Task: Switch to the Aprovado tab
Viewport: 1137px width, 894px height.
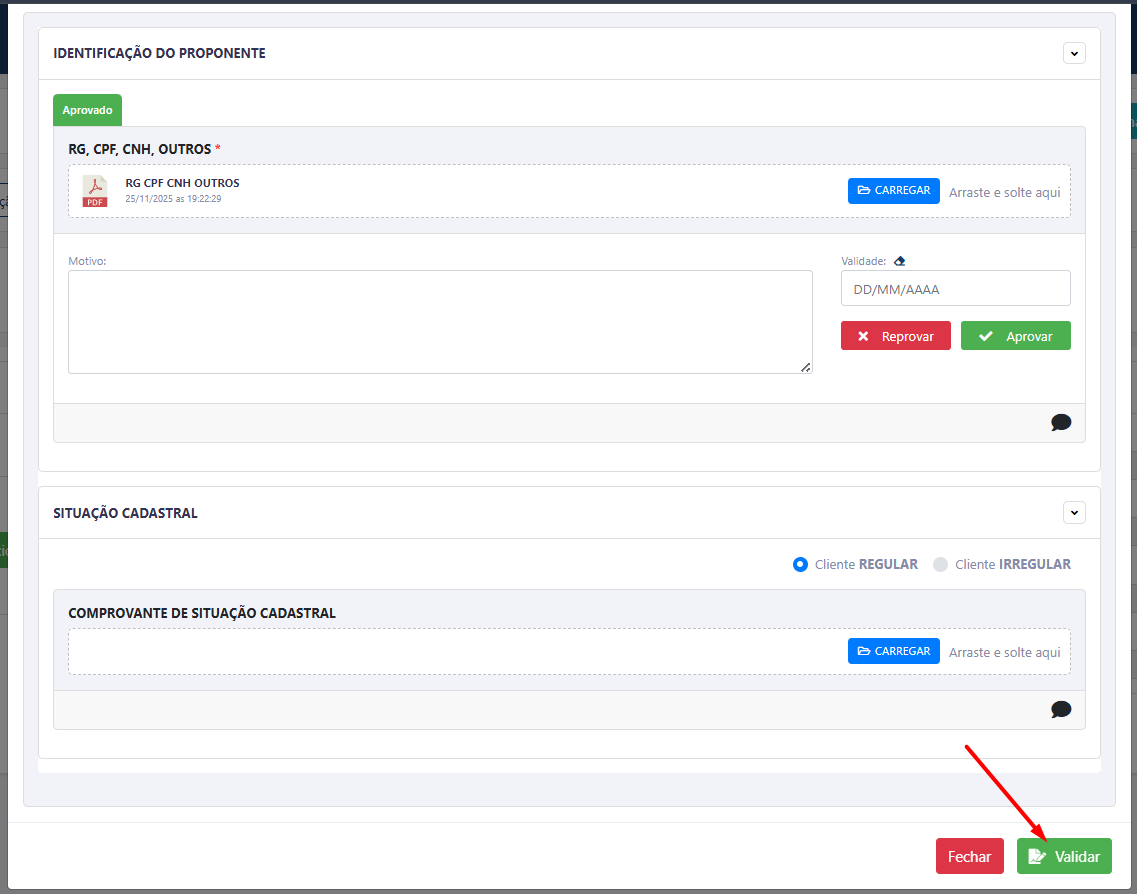Action: (87, 110)
